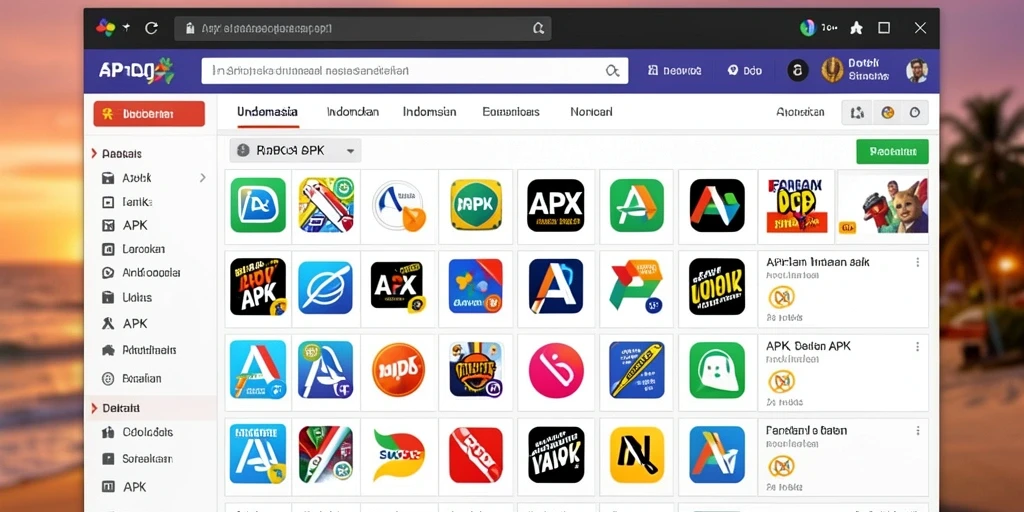Open Odoiadots in the sidebar
The image size is (1024, 512).
(x=138, y=432)
